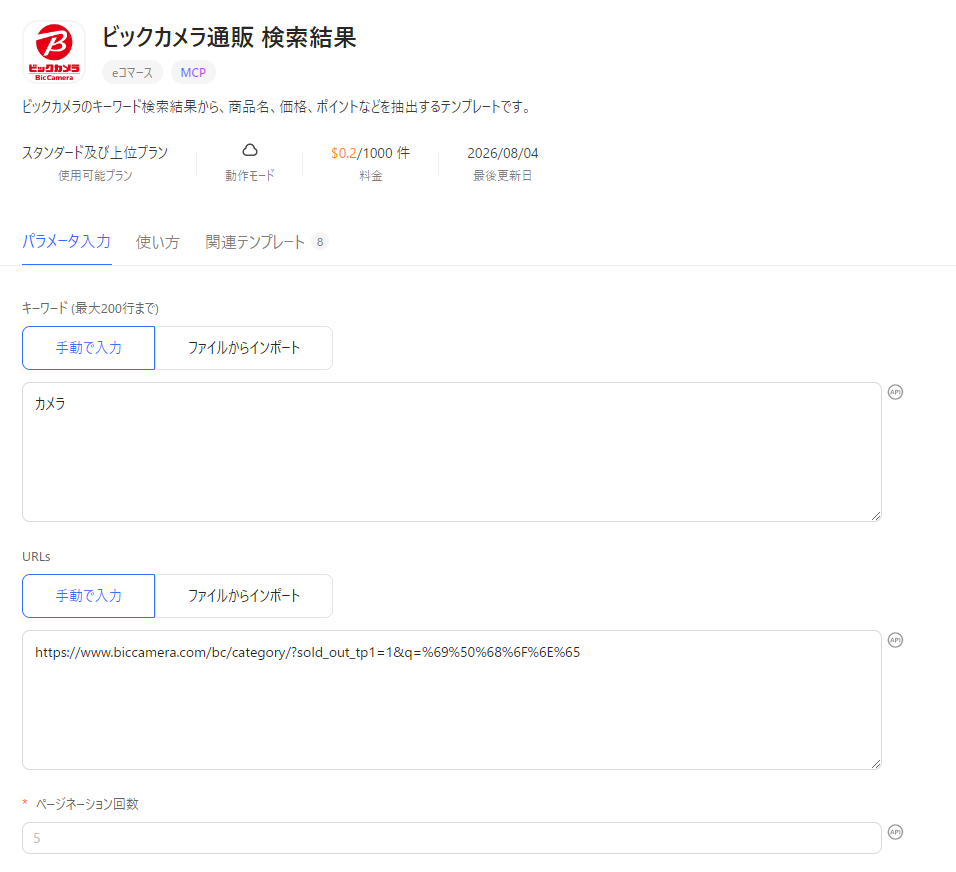Viewport: 956px width, 872px height.
Task: Click the ビックカメラ通販 検索結果 title
Action: [x=229, y=37]
